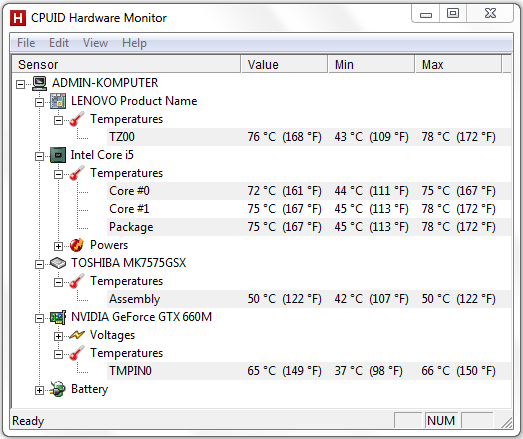This screenshot has height=439, width=523.
Task: Collapse the ADMIN-KOMPUTER root node
Action: click(20, 84)
